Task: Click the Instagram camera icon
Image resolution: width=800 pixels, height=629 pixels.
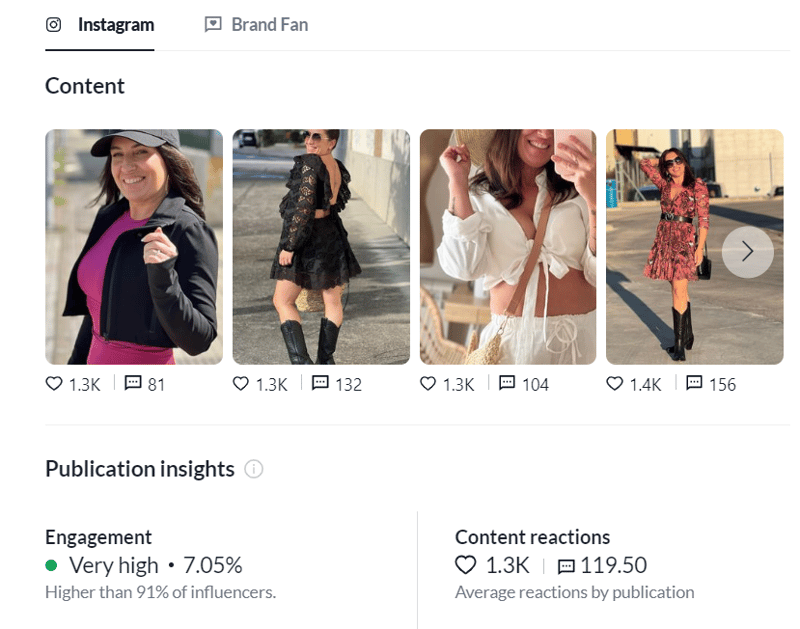Action: pos(52,24)
